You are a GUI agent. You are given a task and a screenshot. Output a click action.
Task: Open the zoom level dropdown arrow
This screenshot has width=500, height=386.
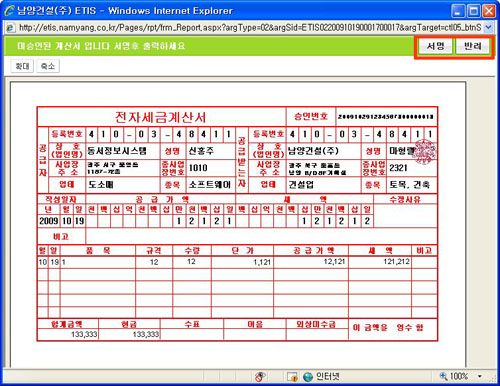tap(480, 376)
